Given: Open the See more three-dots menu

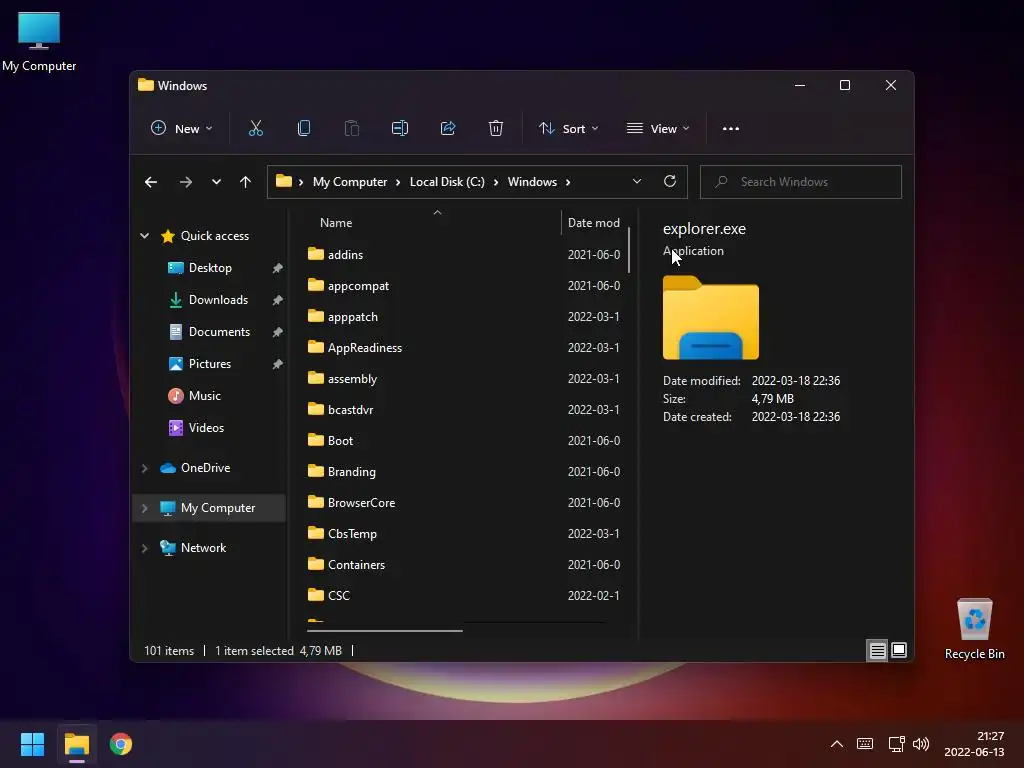Looking at the screenshot, I should coord(731,129).
